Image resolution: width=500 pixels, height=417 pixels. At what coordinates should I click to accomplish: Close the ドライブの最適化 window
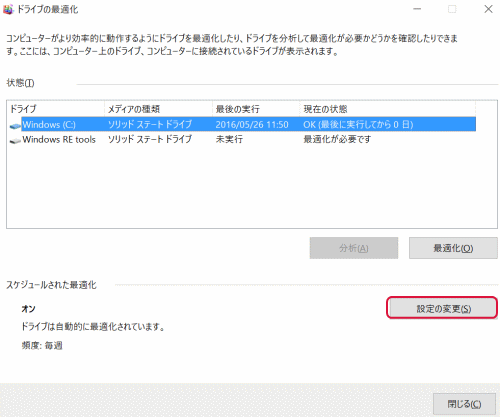pyautogui.click(x=488, y=9)
